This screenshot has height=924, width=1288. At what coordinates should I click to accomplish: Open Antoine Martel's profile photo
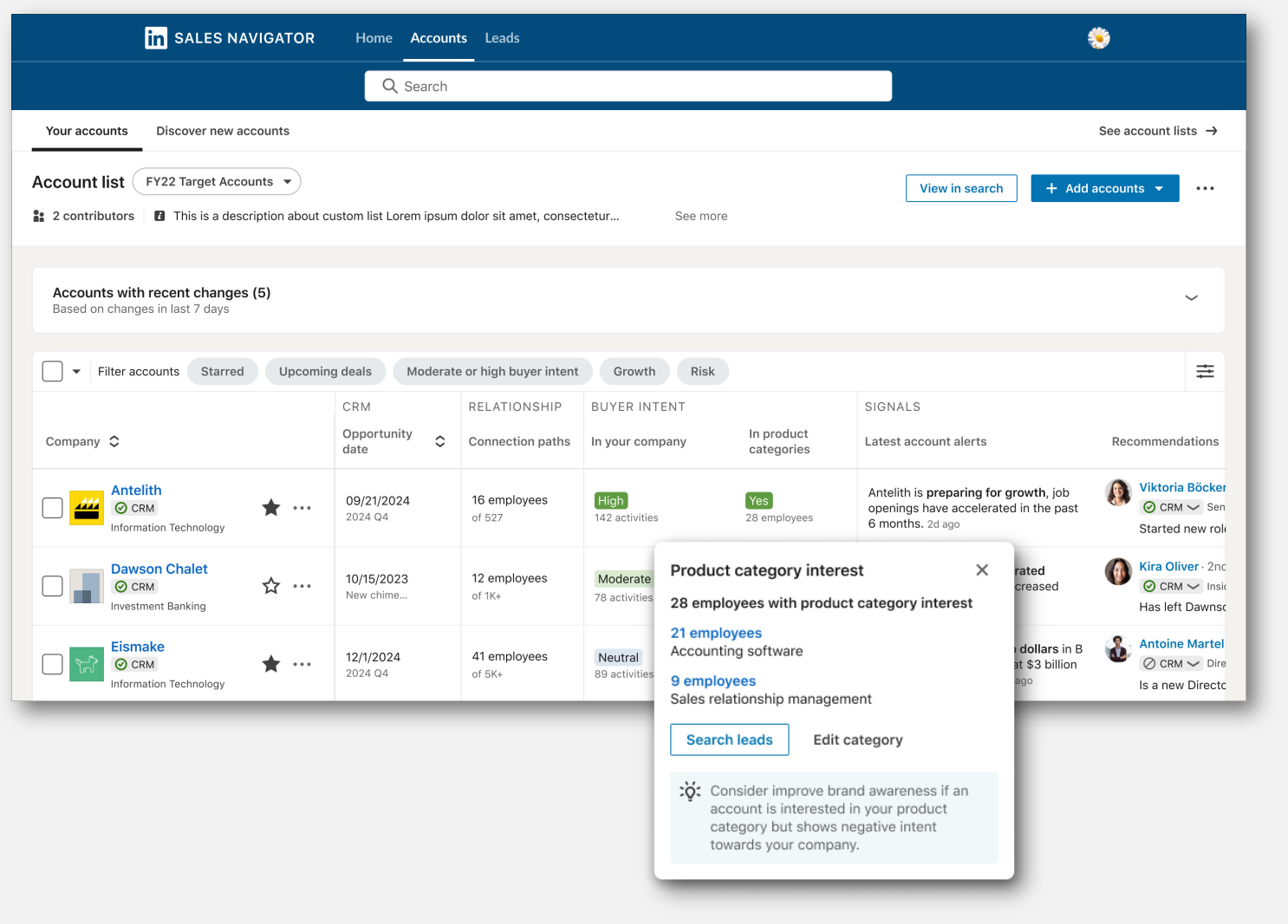1118,648
